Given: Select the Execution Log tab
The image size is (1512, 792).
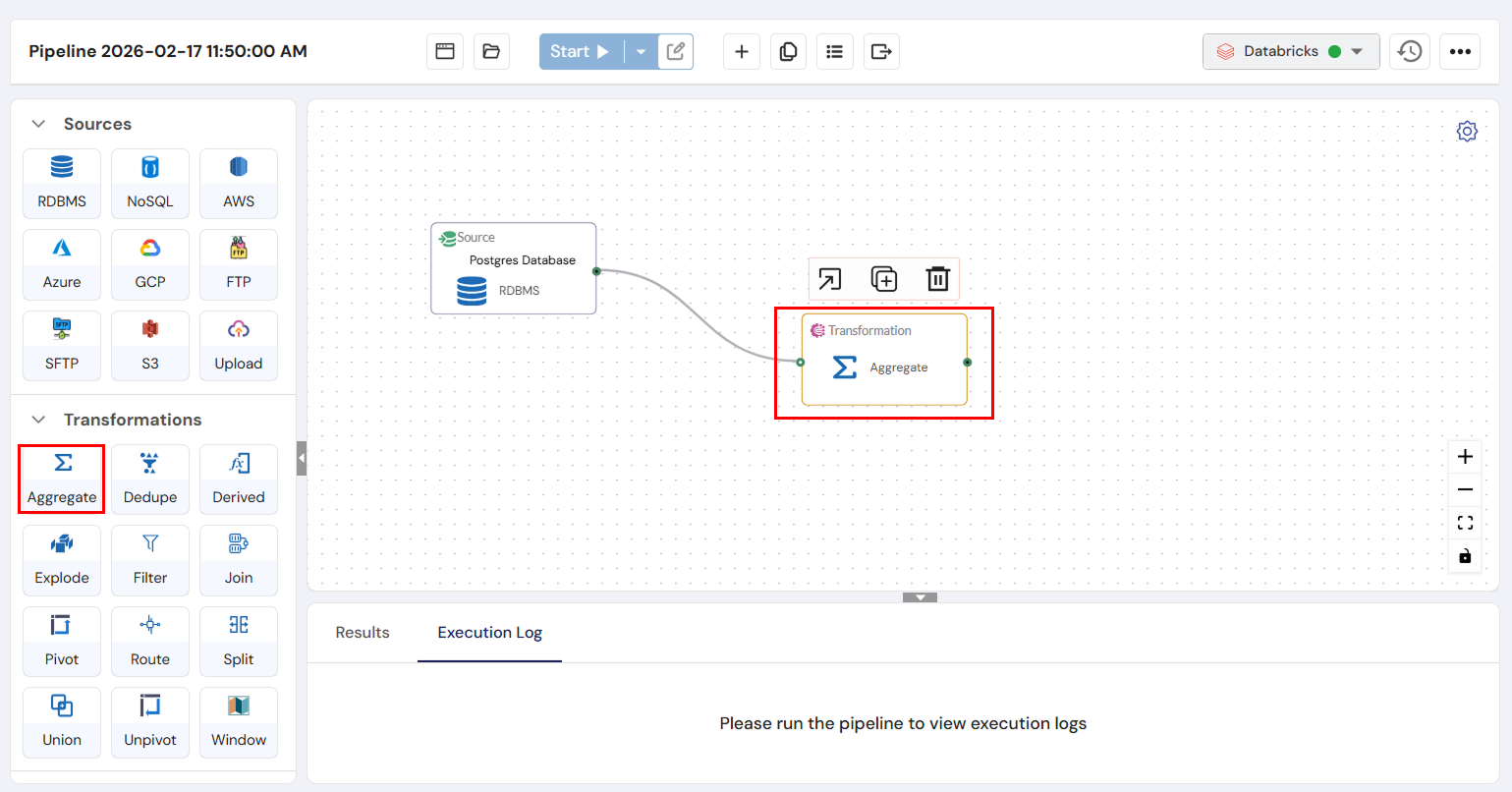Looking at the screenshot, I should 489,633.
